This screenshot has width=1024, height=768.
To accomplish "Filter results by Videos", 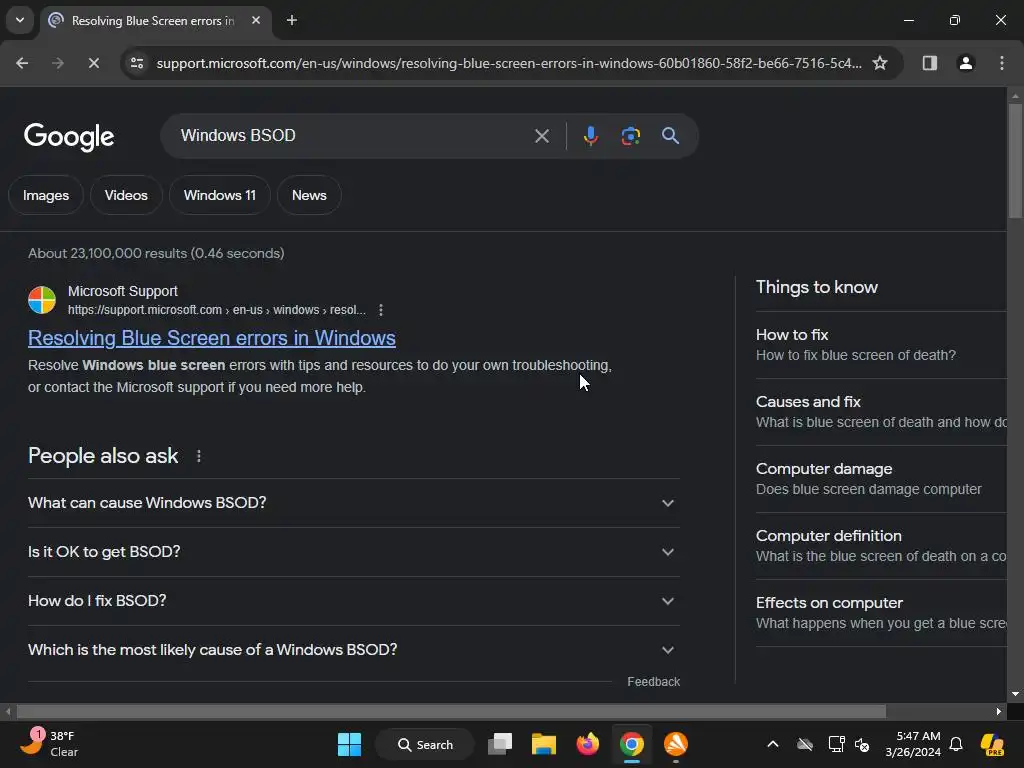I will (x=126, y=195).
